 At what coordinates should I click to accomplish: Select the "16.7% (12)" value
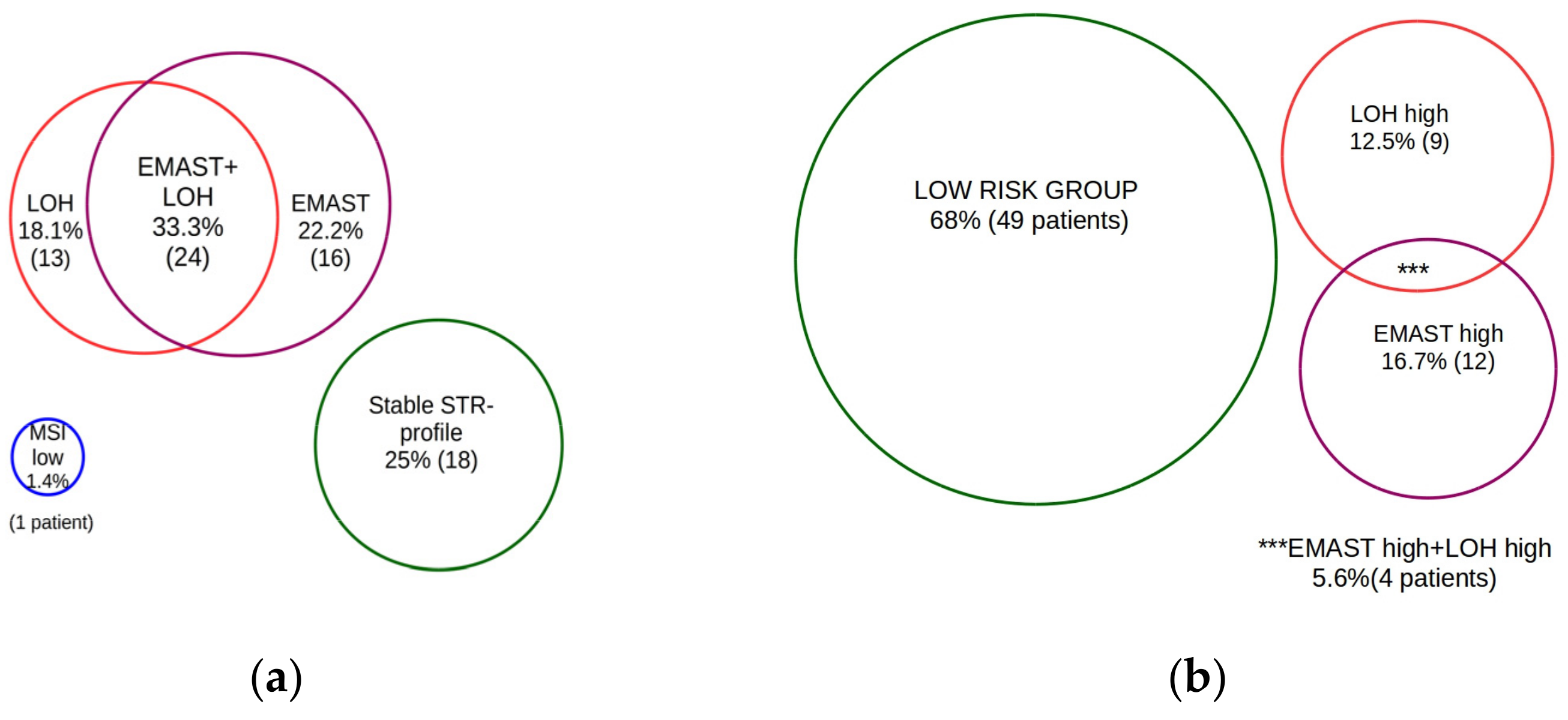click(x=1438, y=362)
